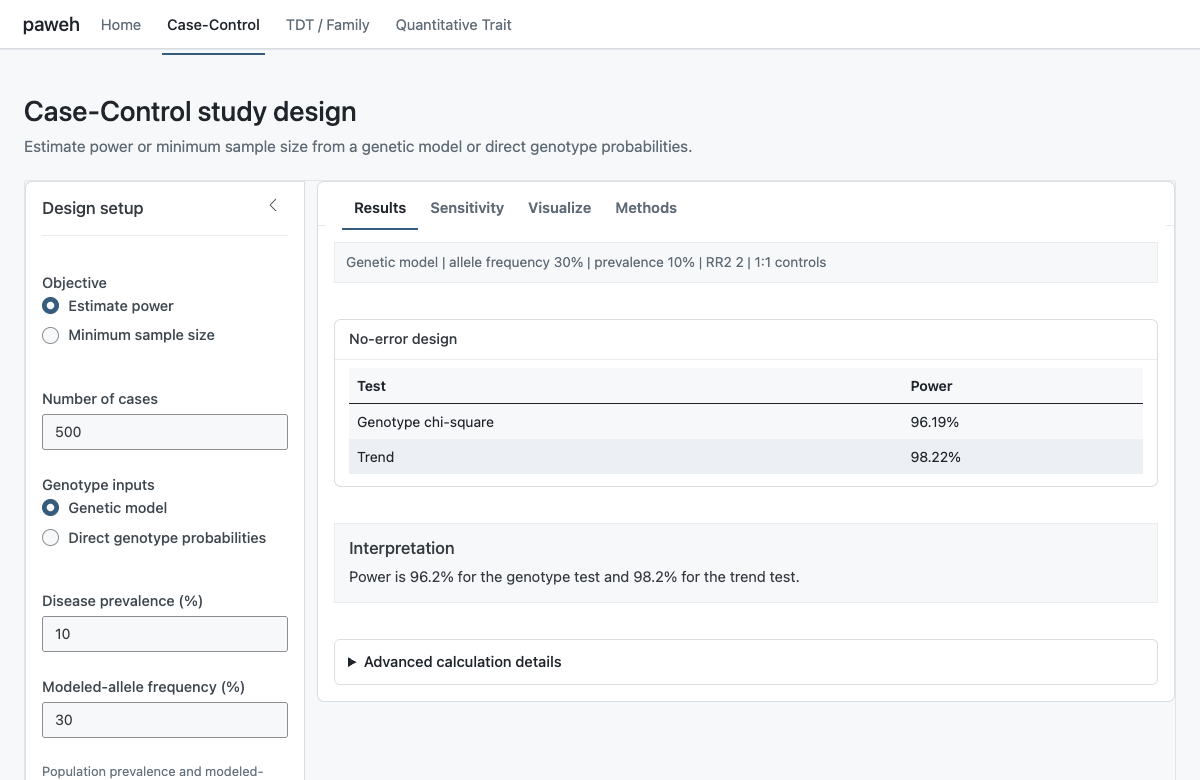Click the interpretation power sentence
This screenshot has height=780, width=1200.
coord(574,577)
